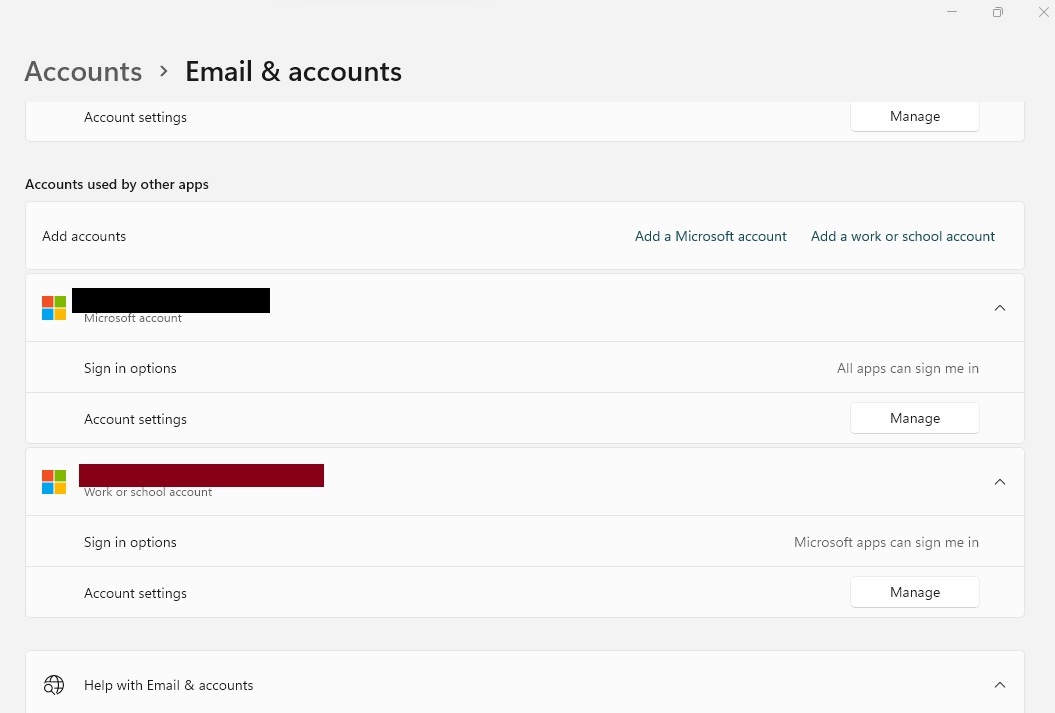1055x713 pixels.
Task: Restore down the Settings window
Action: pos(998,12)
